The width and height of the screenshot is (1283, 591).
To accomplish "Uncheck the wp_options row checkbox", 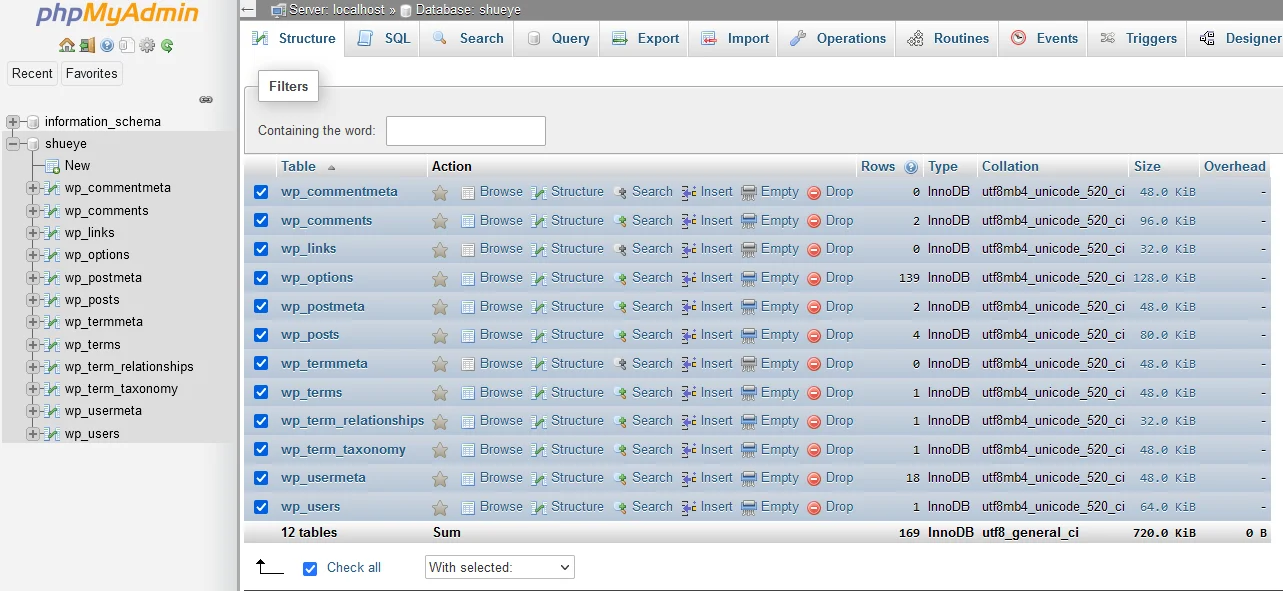I will click(261, 278).
